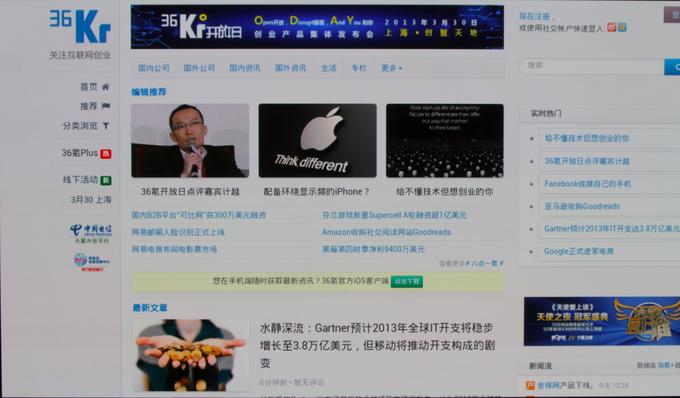
Task: Open the home icon next to 首页
Action: [x=105, y=87]
